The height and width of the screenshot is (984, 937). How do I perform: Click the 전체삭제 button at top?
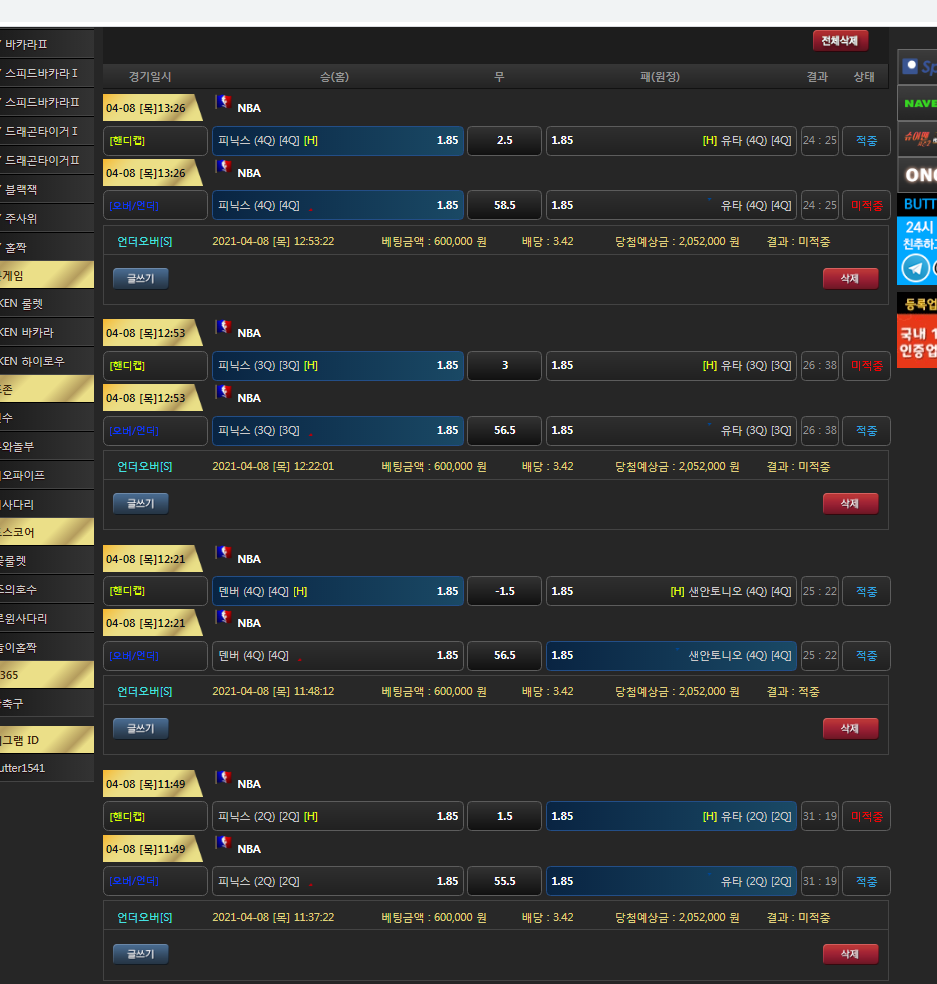840,41
